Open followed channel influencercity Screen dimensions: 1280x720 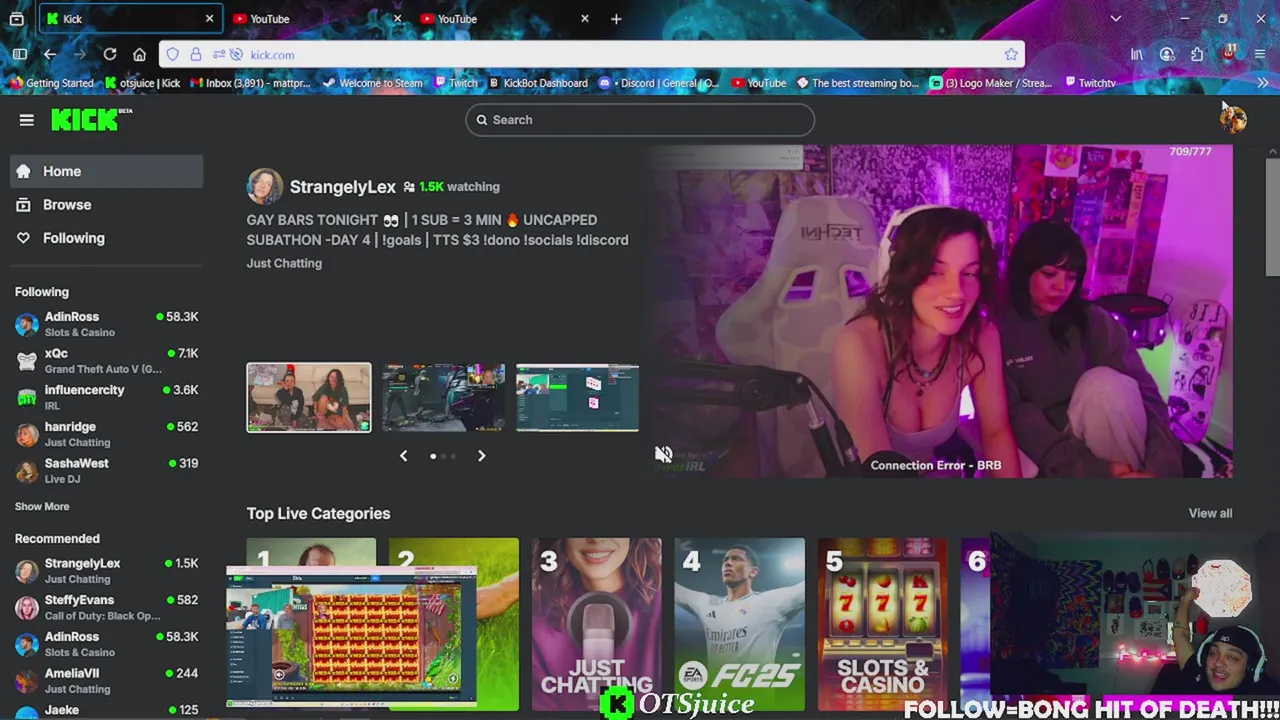coord(107,397)
